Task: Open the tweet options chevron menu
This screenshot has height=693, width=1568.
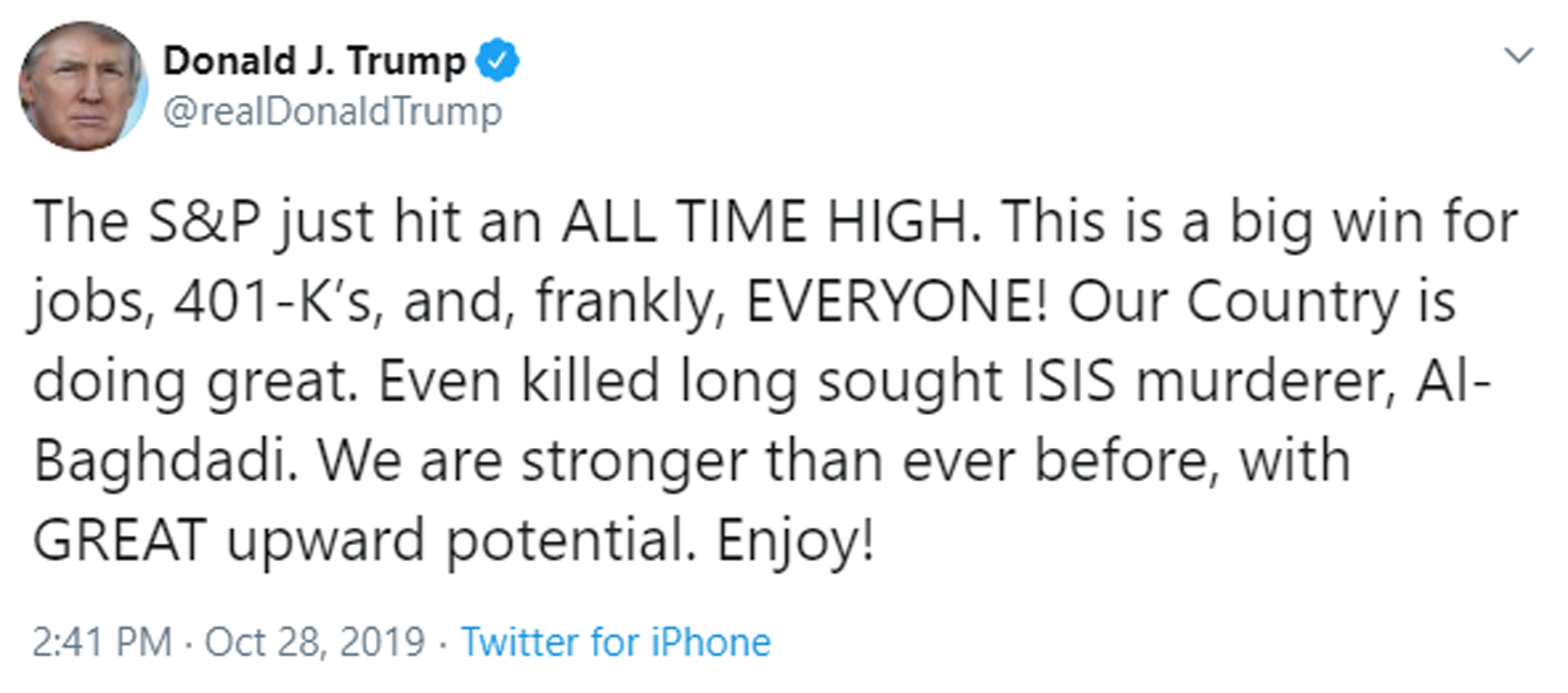Action: [1518, 55]
